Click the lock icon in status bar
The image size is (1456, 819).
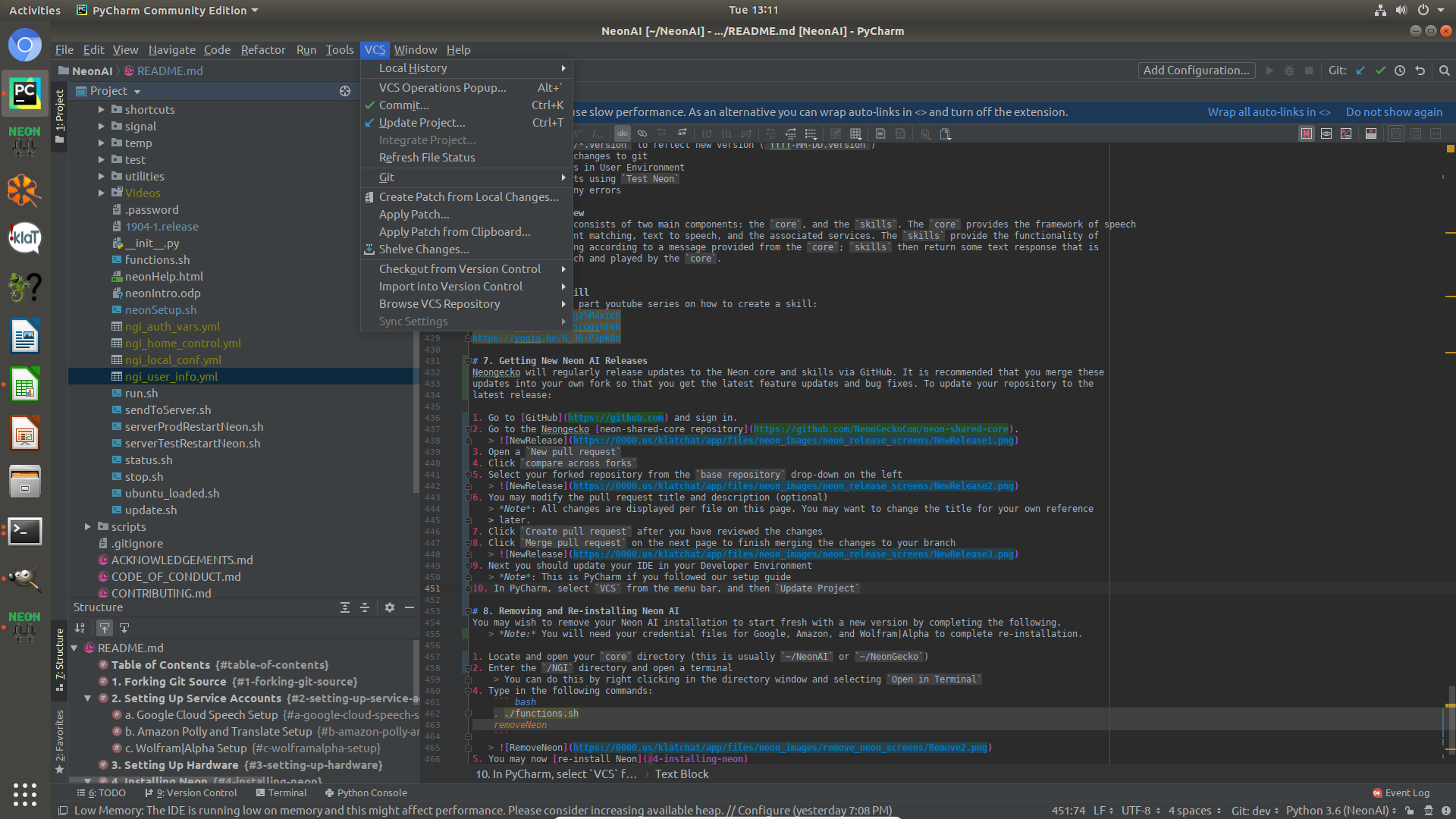pyautogui.click(x=1409, y=811)
